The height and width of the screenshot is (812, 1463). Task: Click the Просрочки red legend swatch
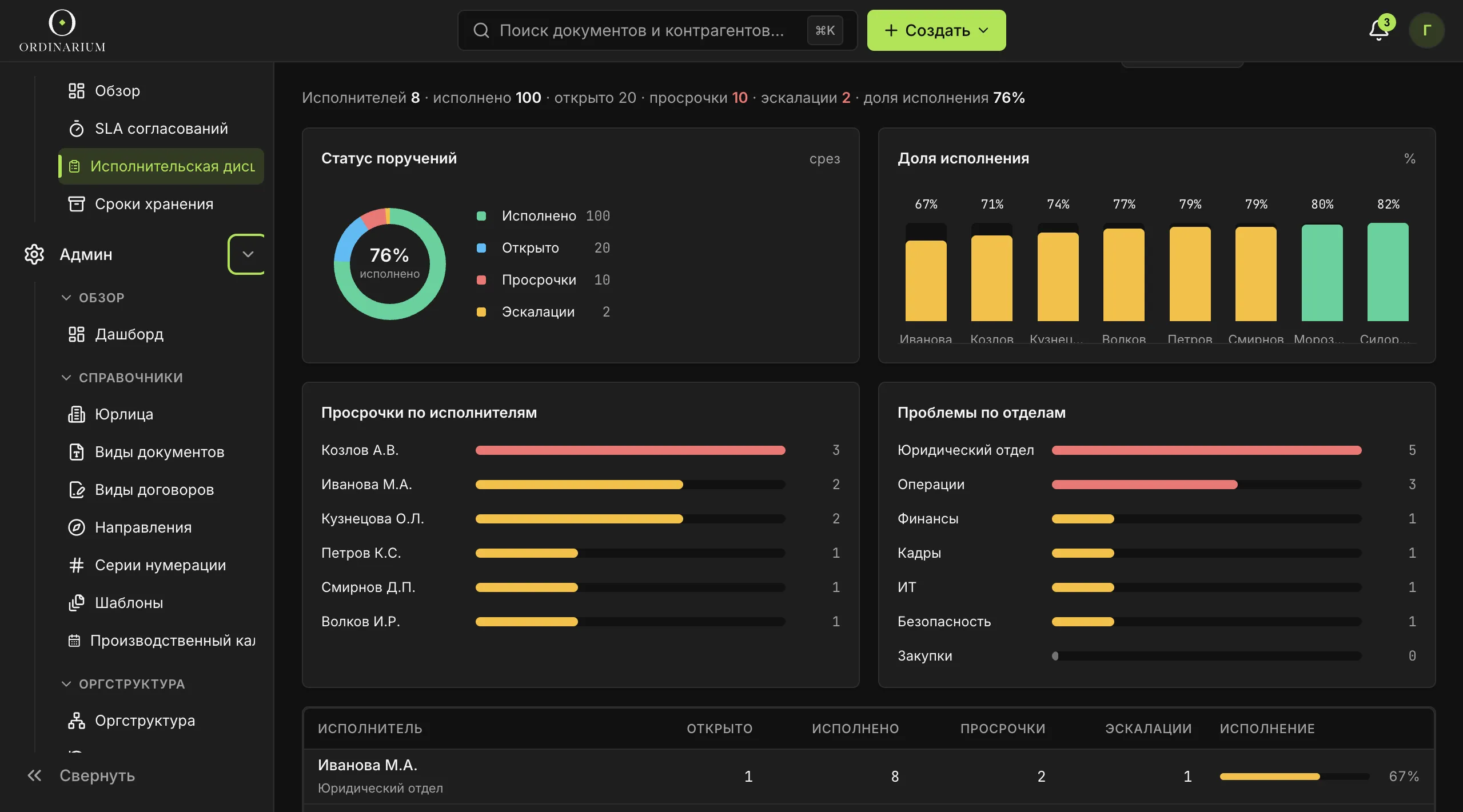481,280
